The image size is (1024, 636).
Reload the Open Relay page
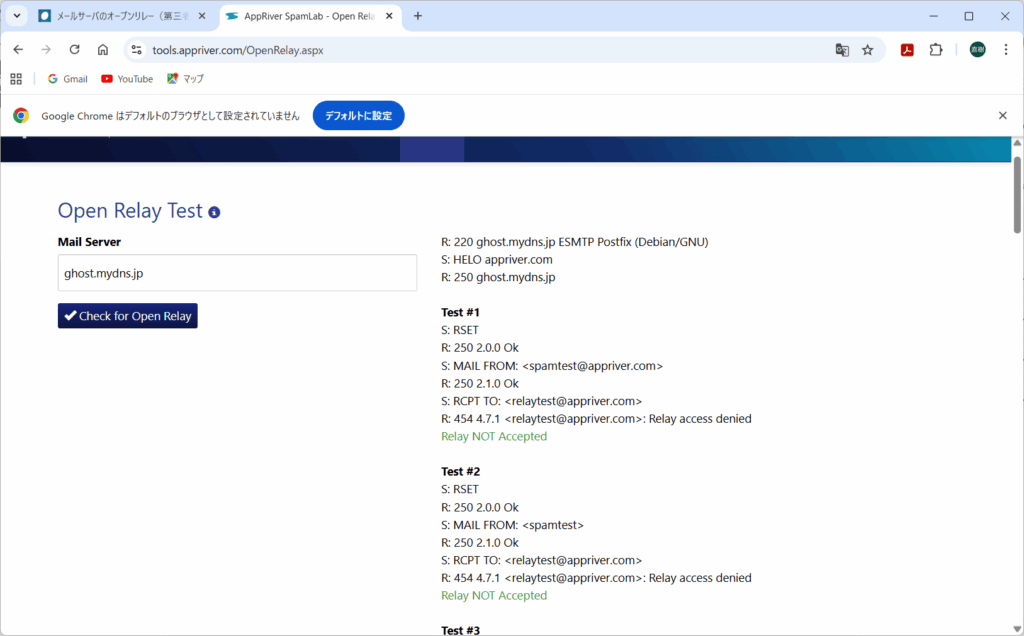pos(74,50)
